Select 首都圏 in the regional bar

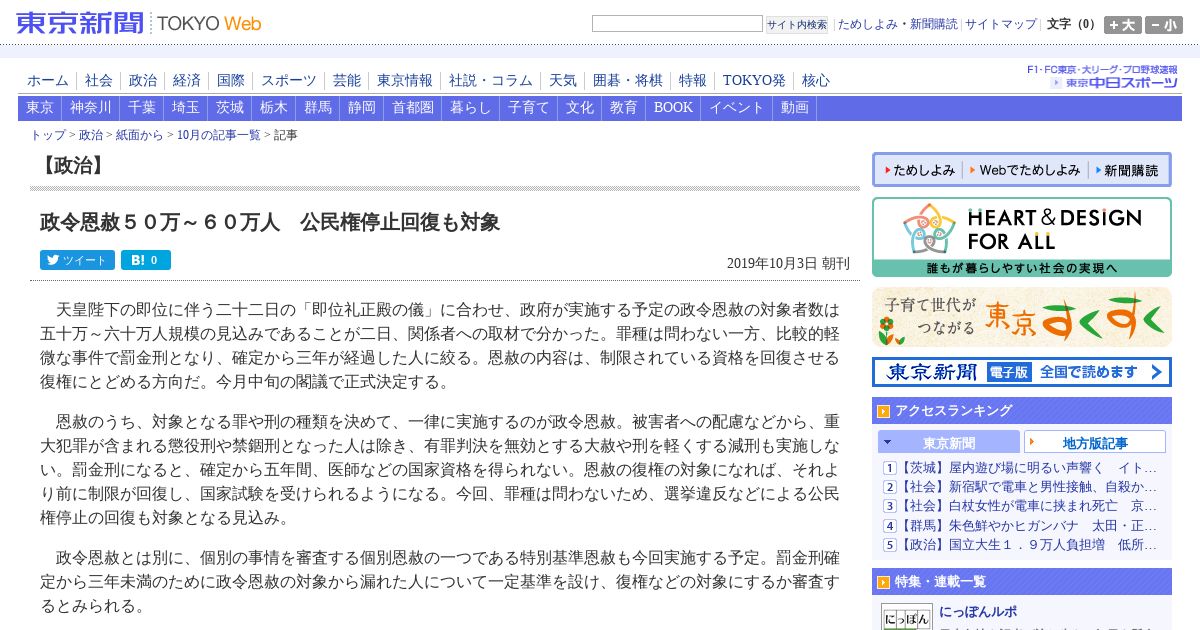tap(413, 108)
